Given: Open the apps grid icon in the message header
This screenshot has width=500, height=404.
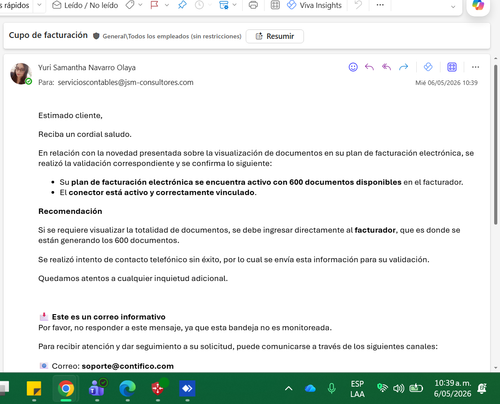Looking at the screenshot, I should click(452, 67).
